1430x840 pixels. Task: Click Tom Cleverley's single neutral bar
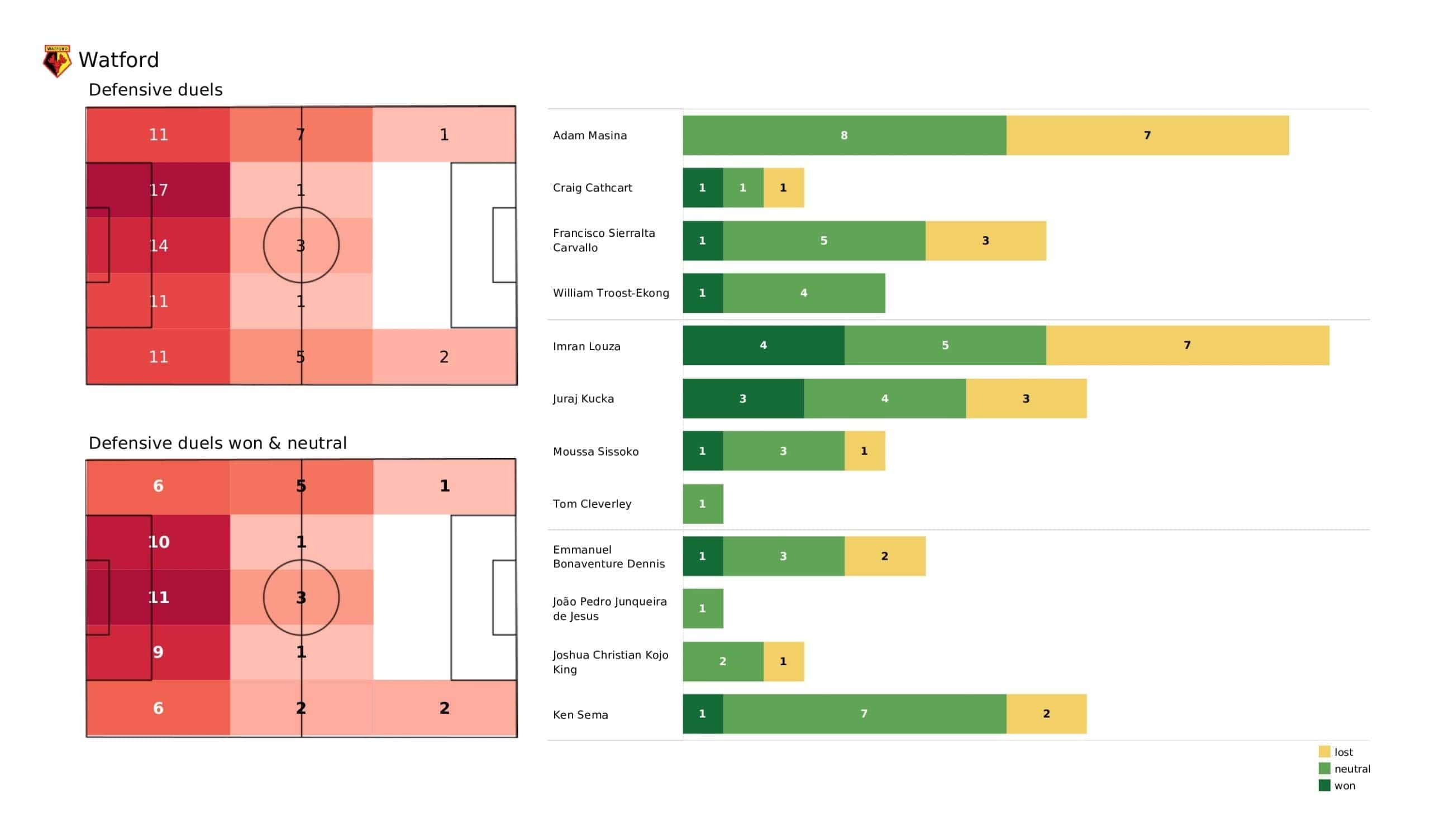tap(703, 504)
